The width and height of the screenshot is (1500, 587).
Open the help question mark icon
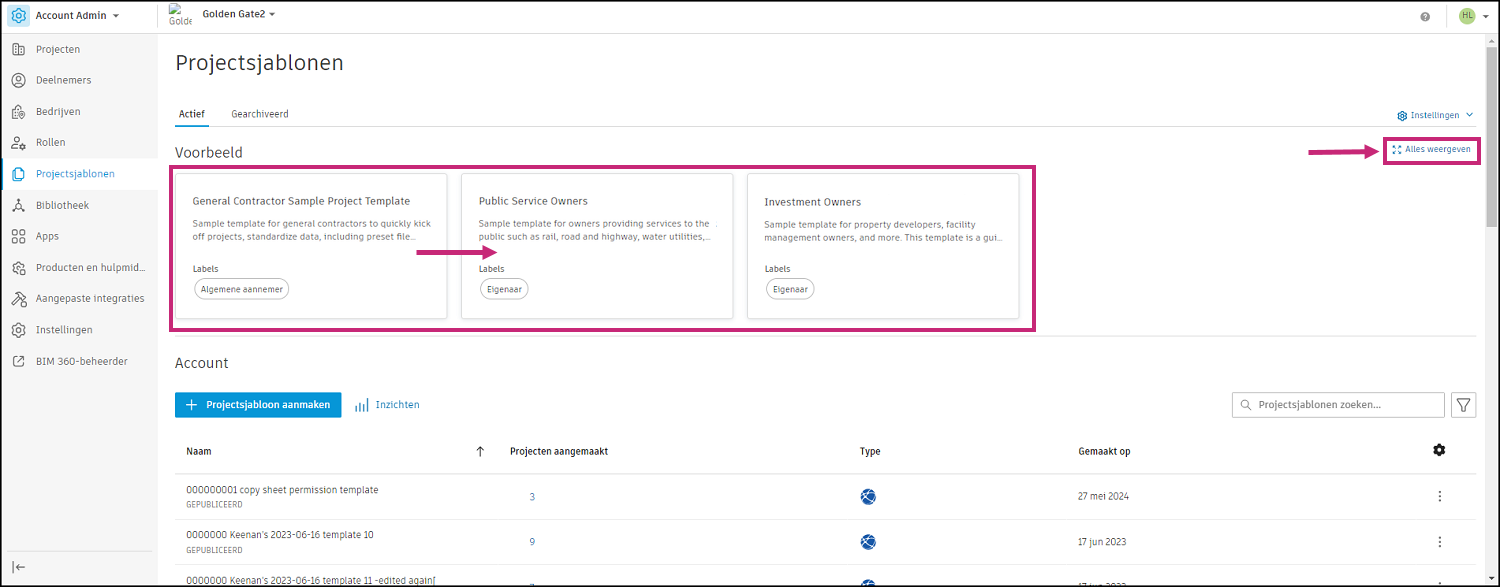click(x=1425, y=17)
